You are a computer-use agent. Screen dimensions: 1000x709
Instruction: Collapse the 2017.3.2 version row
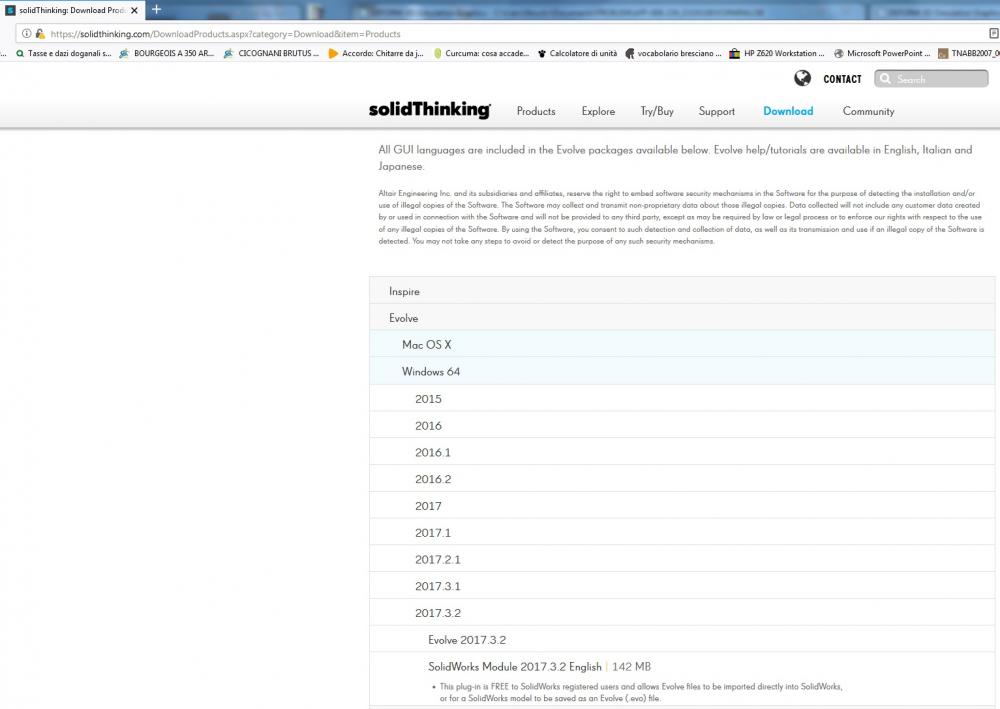(x=682, y=613)
